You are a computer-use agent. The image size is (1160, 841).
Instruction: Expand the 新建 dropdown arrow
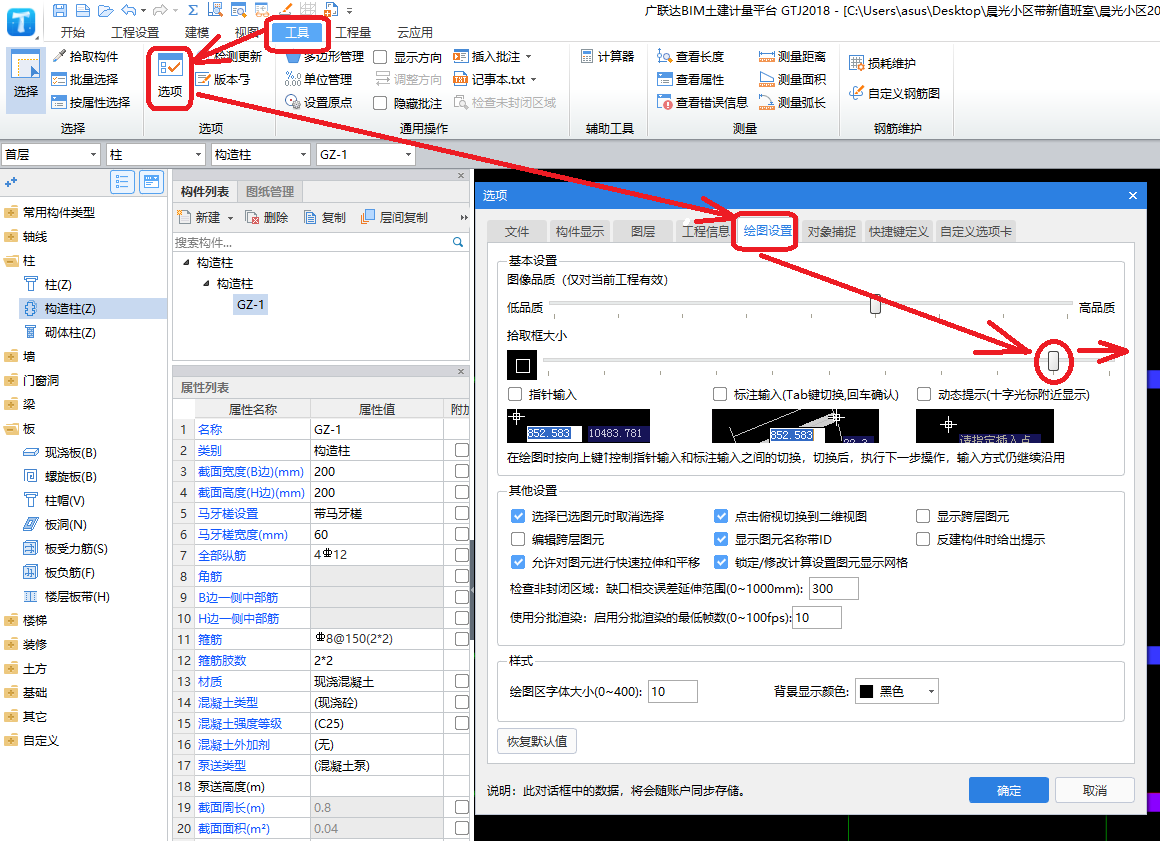tap(230, 217)
